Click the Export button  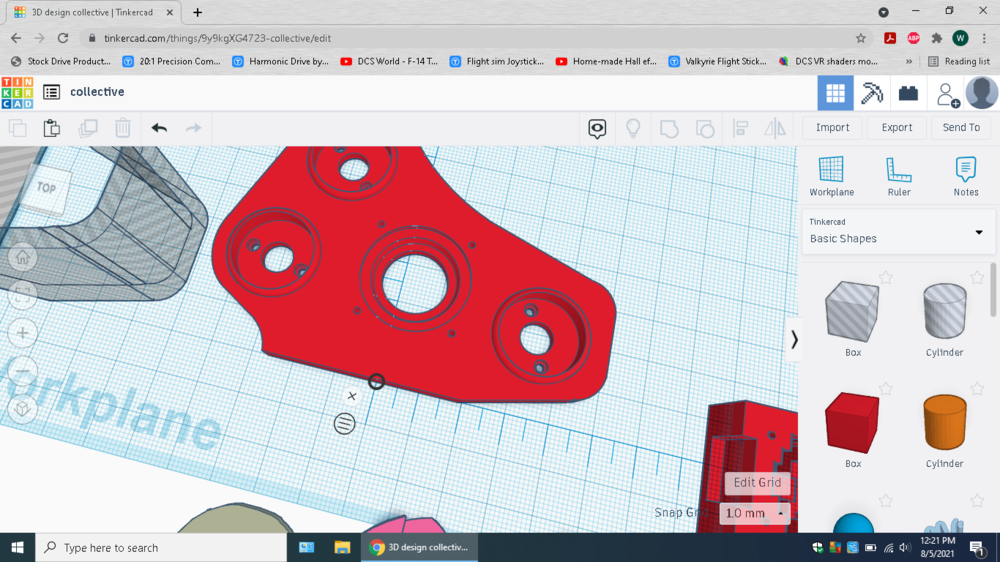click(x=896, y=128)
